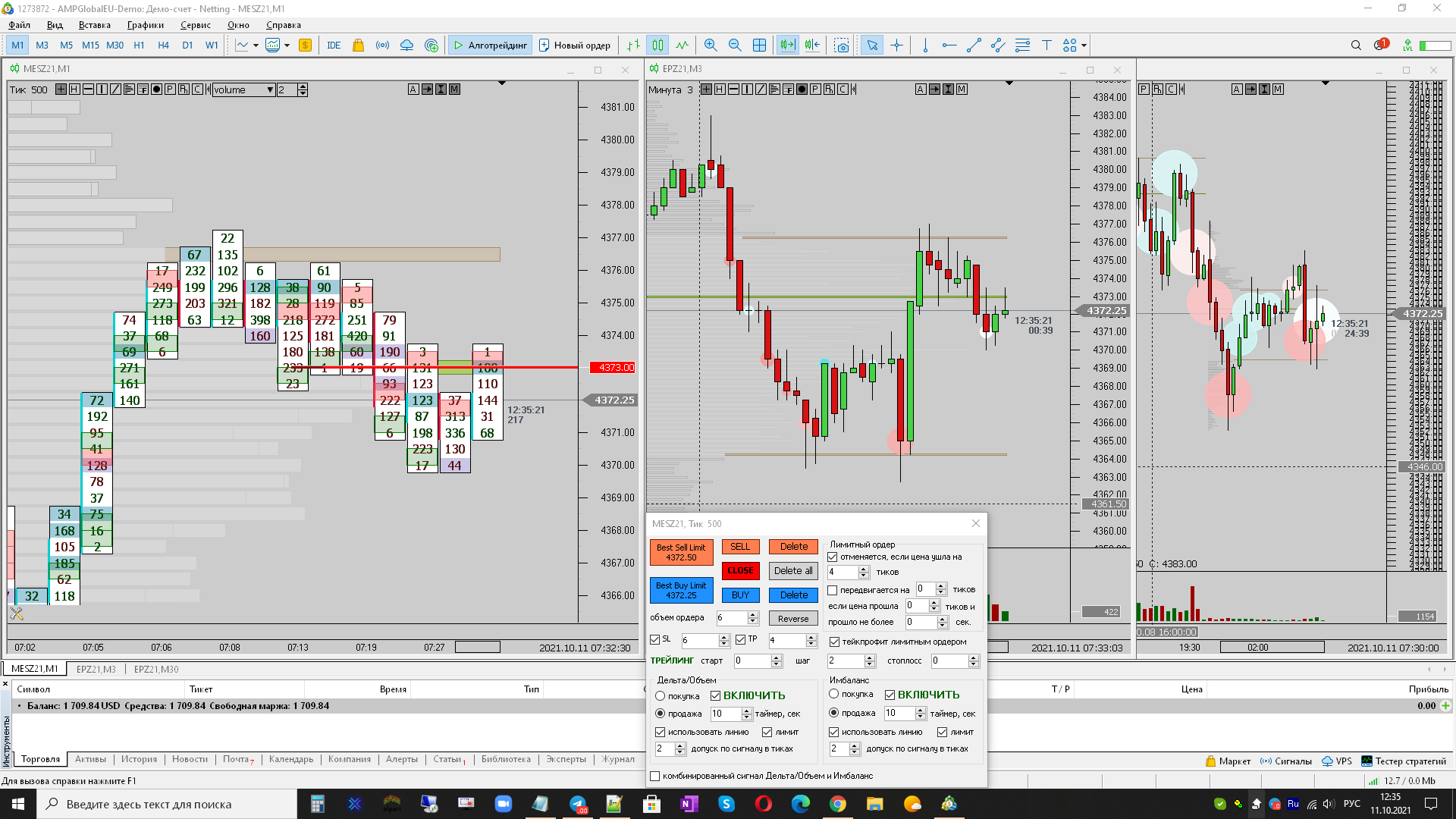Screen dimensions: 1456x819
Task: Enable the combined Delta/Volume and Imbalance signal checkbox
Action: pyautogui.click(x=655, y=776)
